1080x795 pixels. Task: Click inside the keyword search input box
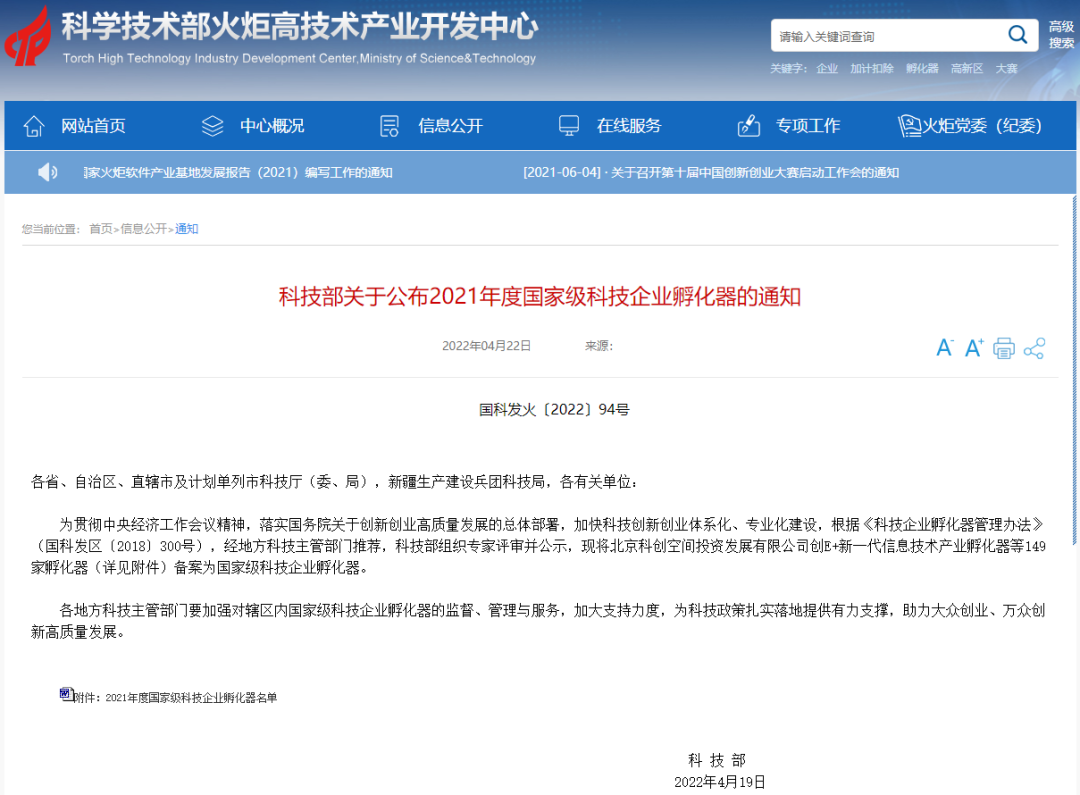click(x=880, y=34)
